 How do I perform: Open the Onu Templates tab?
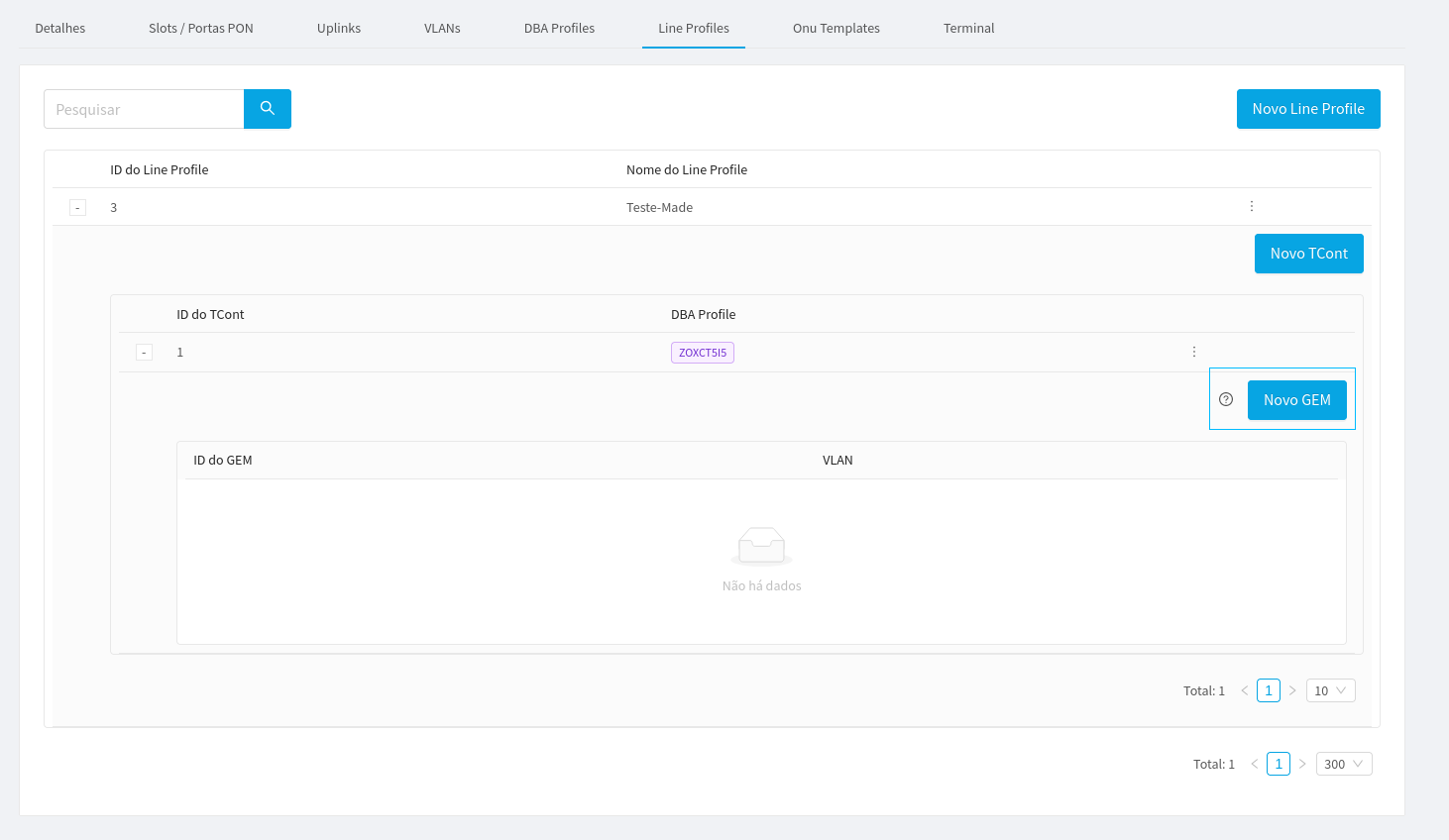point(836,28)
